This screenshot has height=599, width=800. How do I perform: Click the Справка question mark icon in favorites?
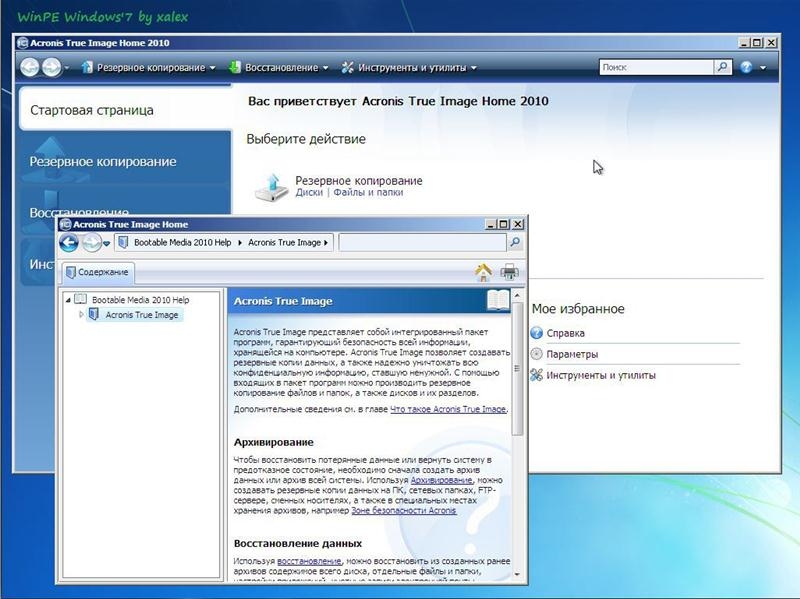click(536, 333)
